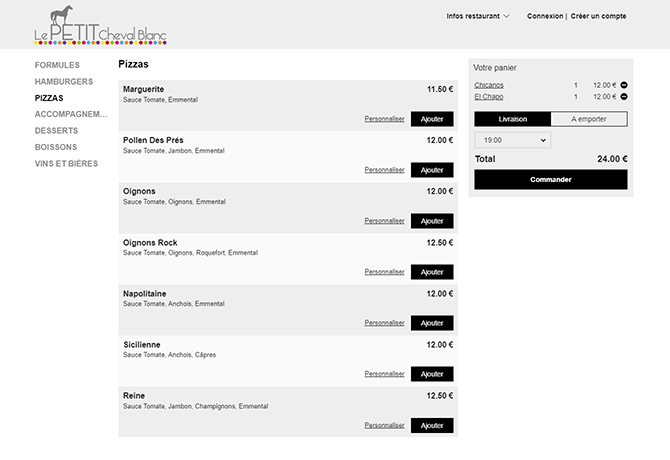Add the Reine pizza to cart

coord(432,425)
